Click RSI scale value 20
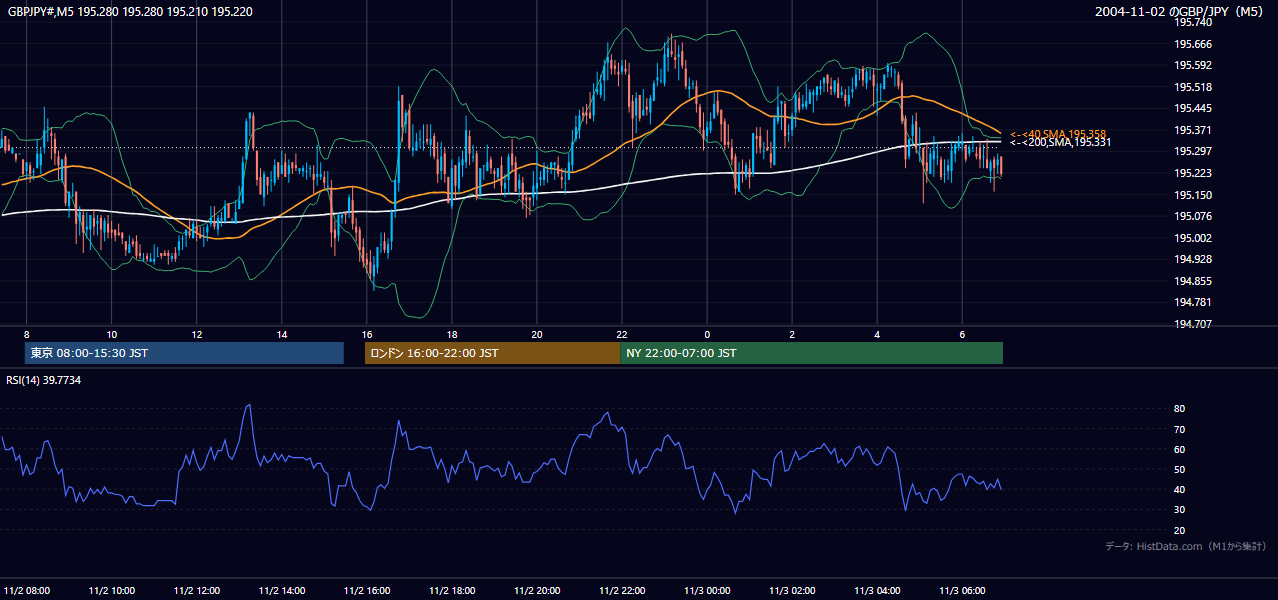This screenshot has height=600, width=1278. pyautogui.click(x=1180, y=530)
